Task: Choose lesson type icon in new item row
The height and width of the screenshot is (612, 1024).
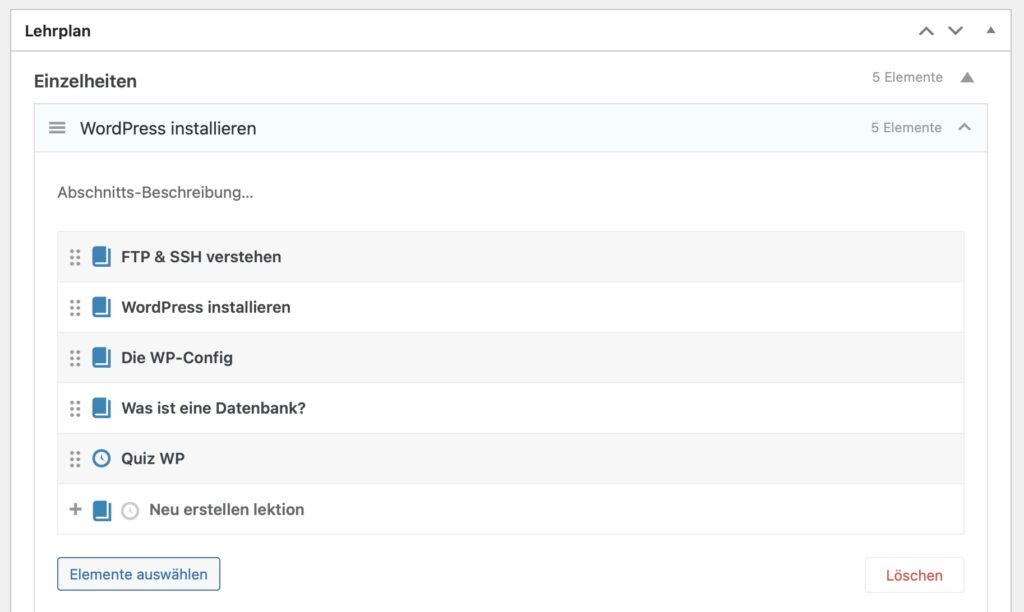Action: 102,510
